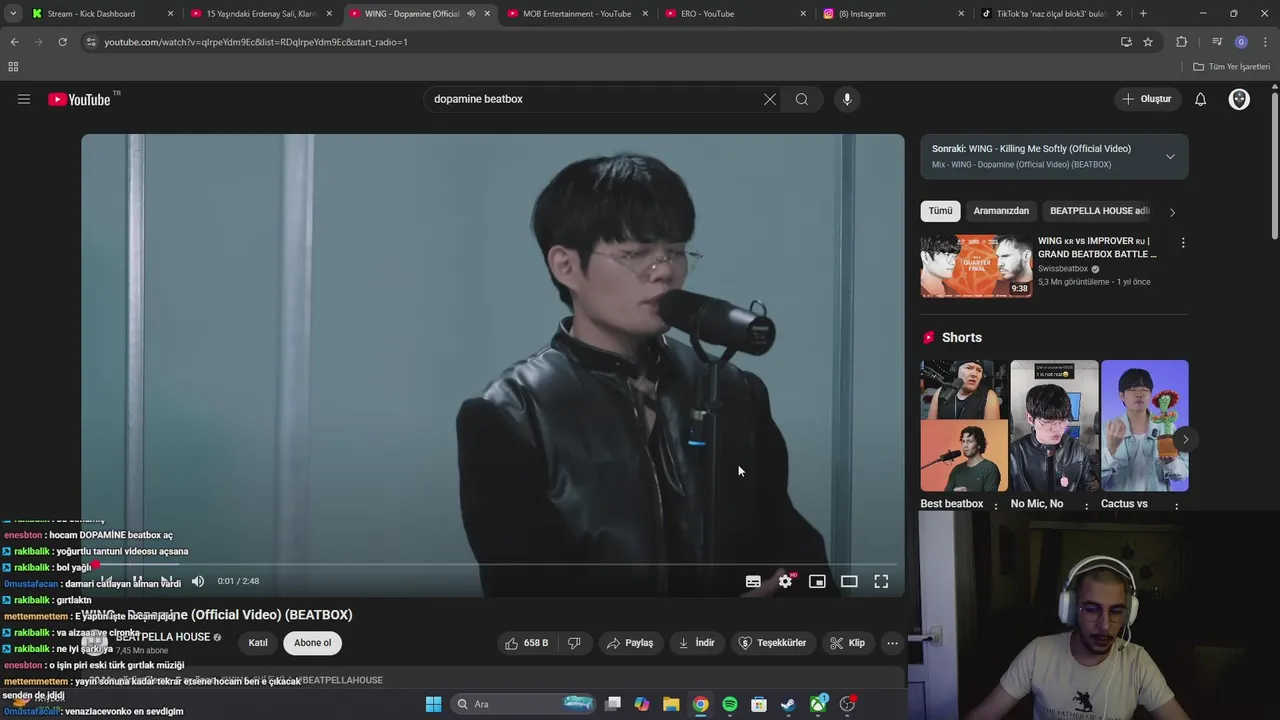Screen dimensions: 1280x720
Task: Install app icon in address bar
Action: coord(1126,42)
